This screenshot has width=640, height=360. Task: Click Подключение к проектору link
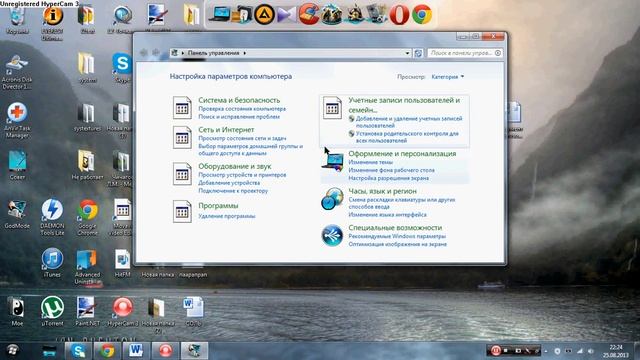[x=233, y=191]
